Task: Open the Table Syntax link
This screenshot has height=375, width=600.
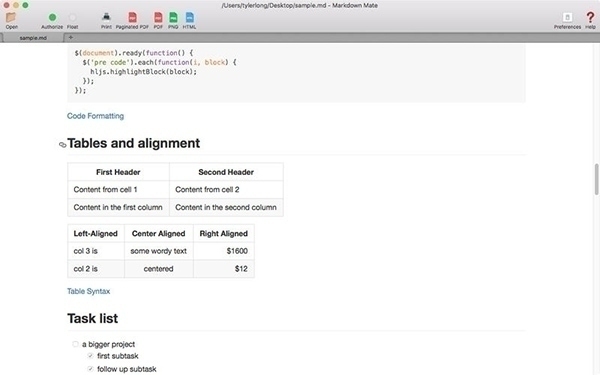Action: [88, 291]
